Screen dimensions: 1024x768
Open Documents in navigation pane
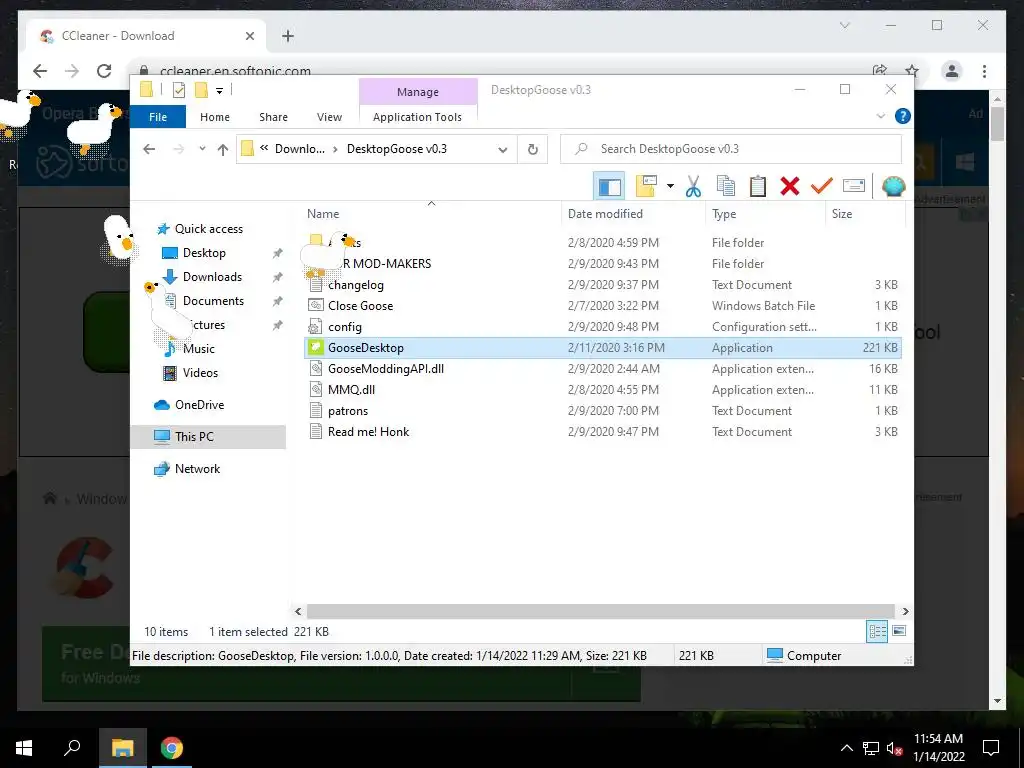pyautogui.click(x=213, y=301)
